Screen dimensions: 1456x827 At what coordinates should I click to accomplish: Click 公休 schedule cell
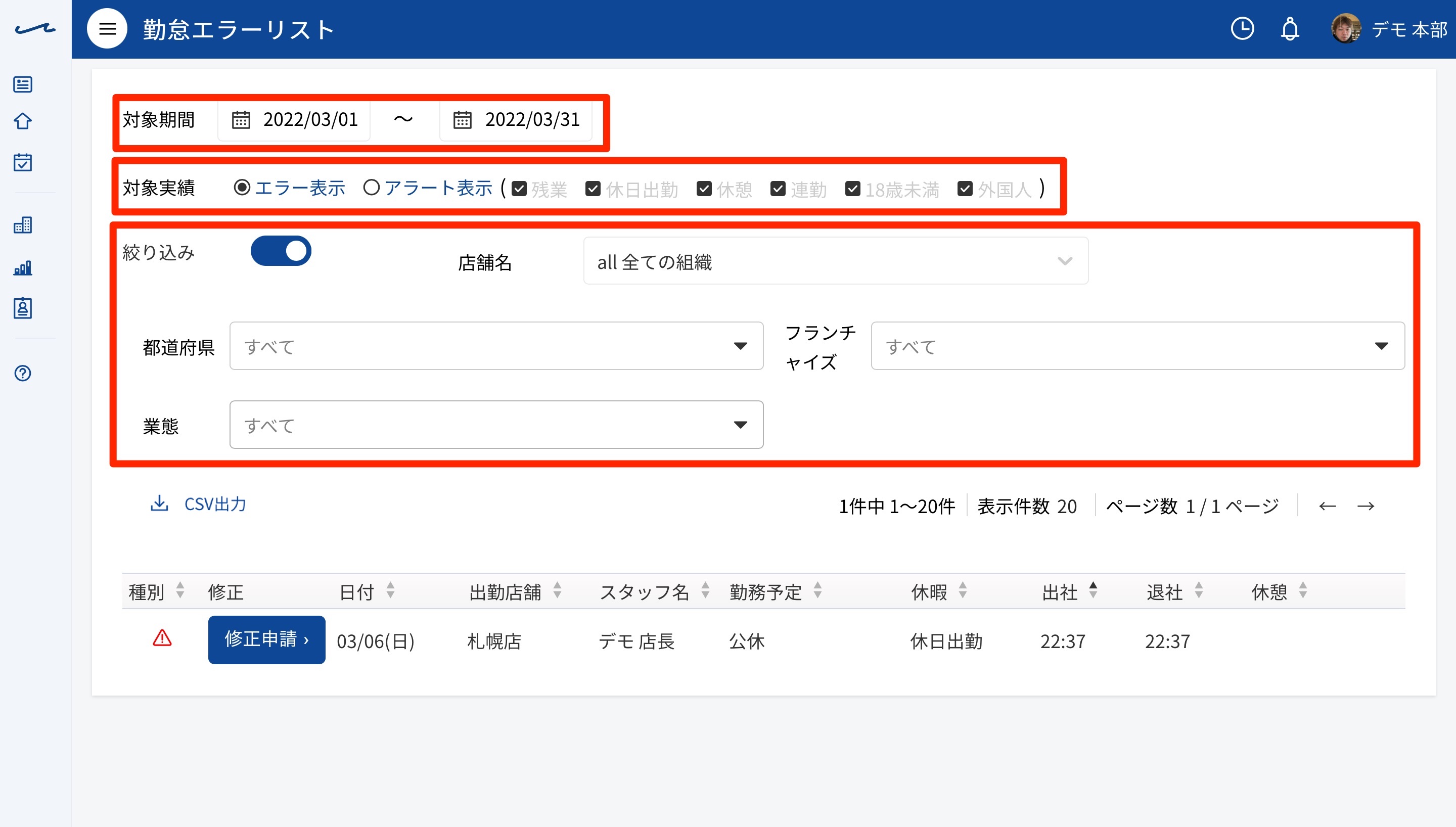747,641
